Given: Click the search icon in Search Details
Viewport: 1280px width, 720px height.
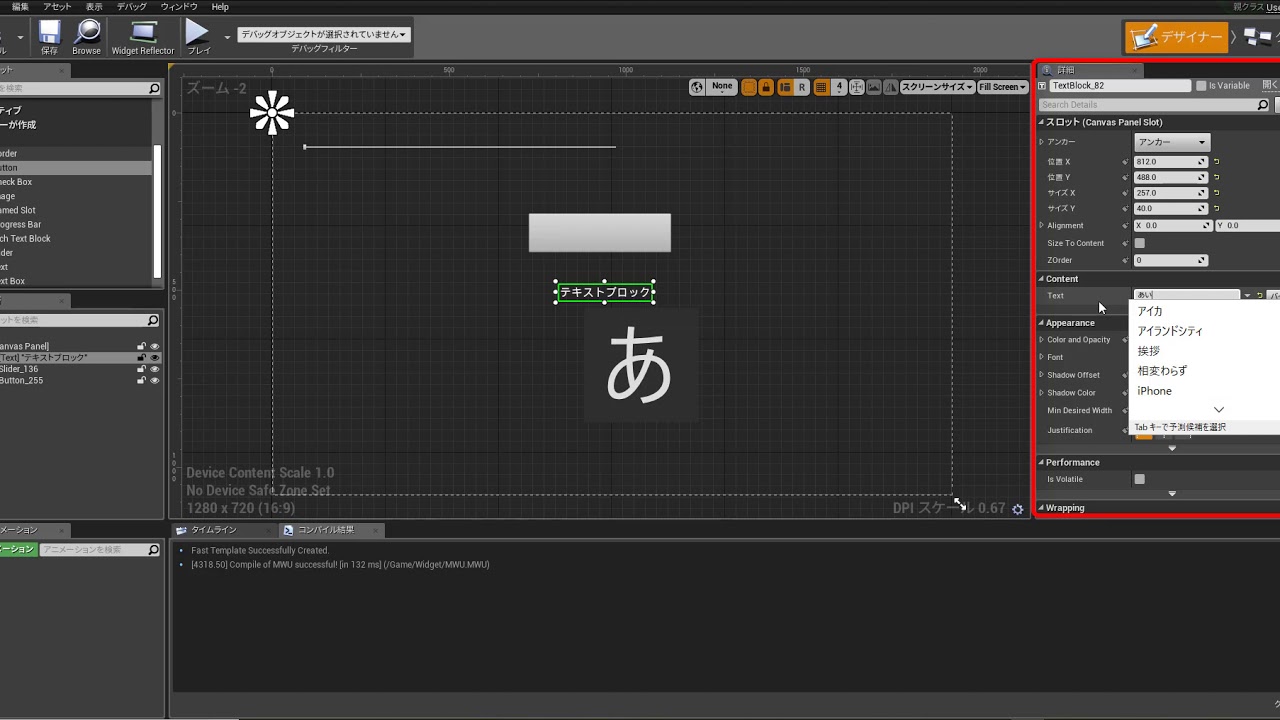Looking at the screenshot, I should tap(1263, 105).
